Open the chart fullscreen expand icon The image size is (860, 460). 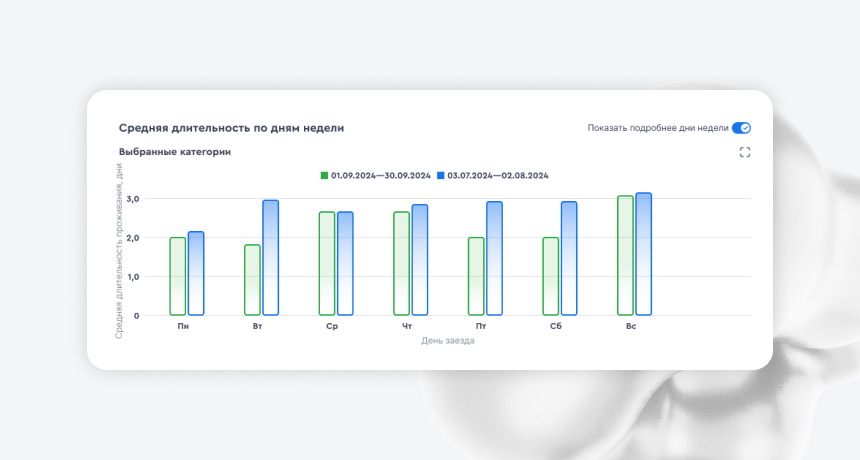[744, 152]
